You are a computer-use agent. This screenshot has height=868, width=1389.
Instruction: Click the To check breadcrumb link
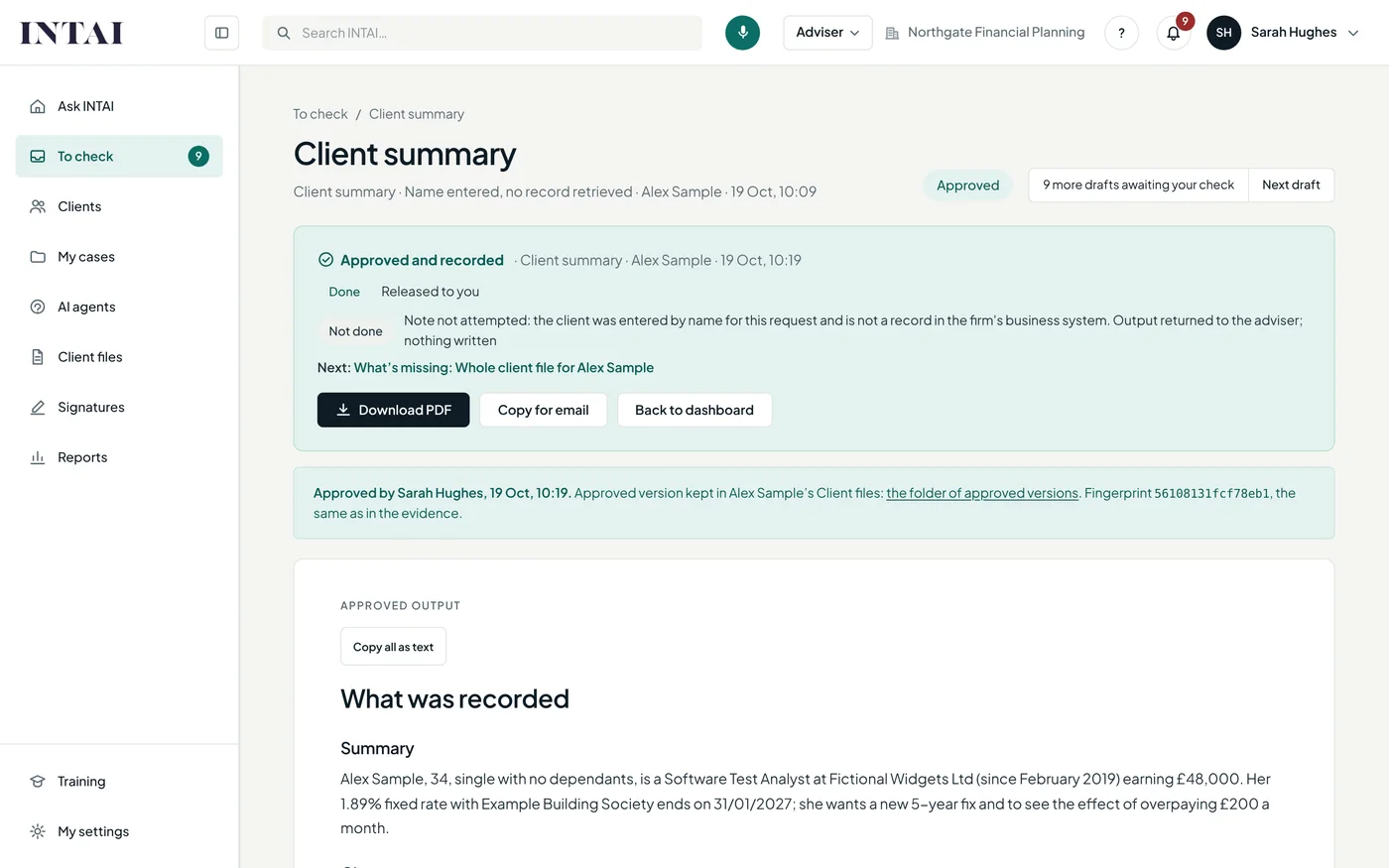320,114
